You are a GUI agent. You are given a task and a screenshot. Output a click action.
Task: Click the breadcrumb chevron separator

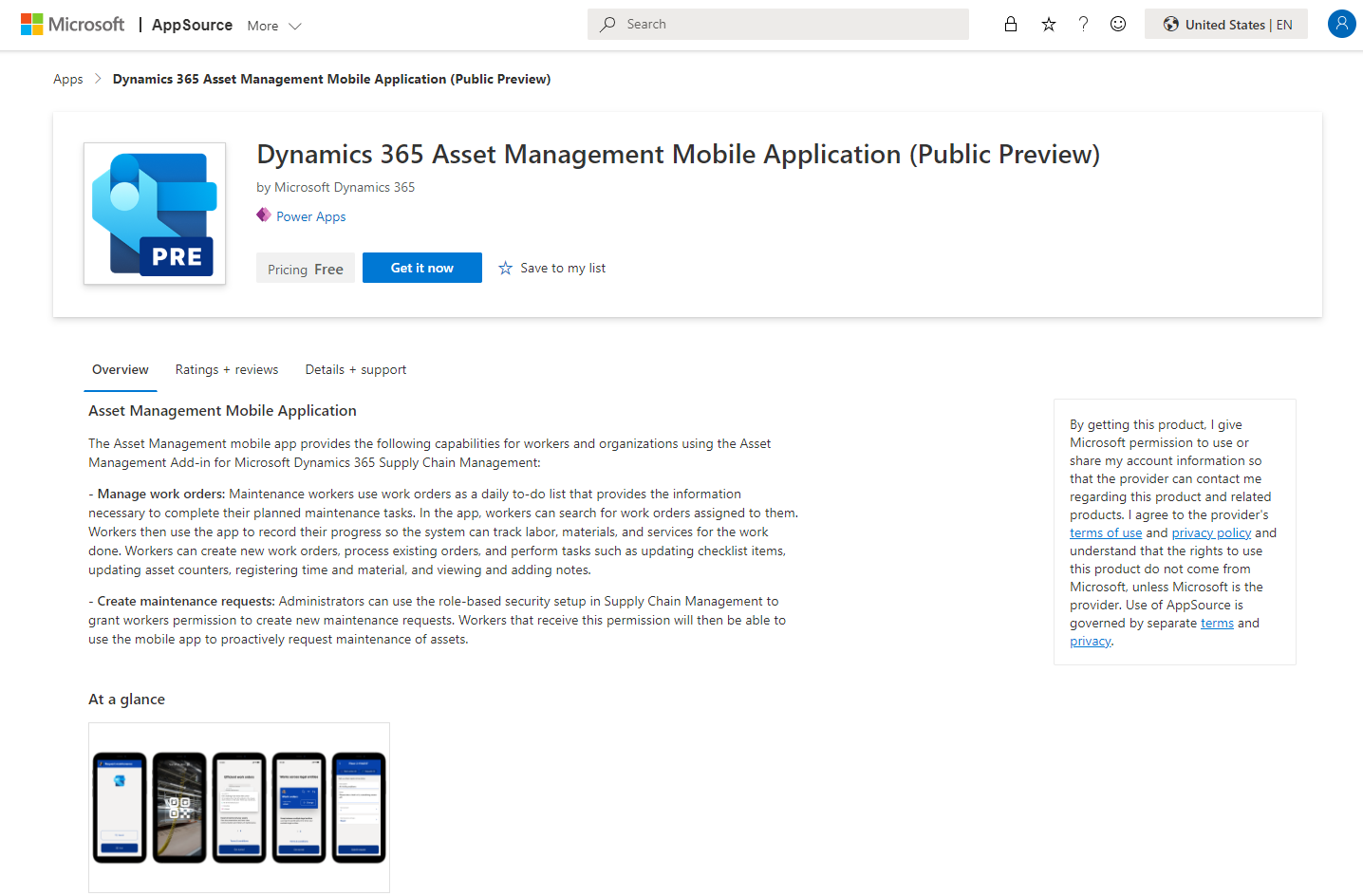pos(98,79)
